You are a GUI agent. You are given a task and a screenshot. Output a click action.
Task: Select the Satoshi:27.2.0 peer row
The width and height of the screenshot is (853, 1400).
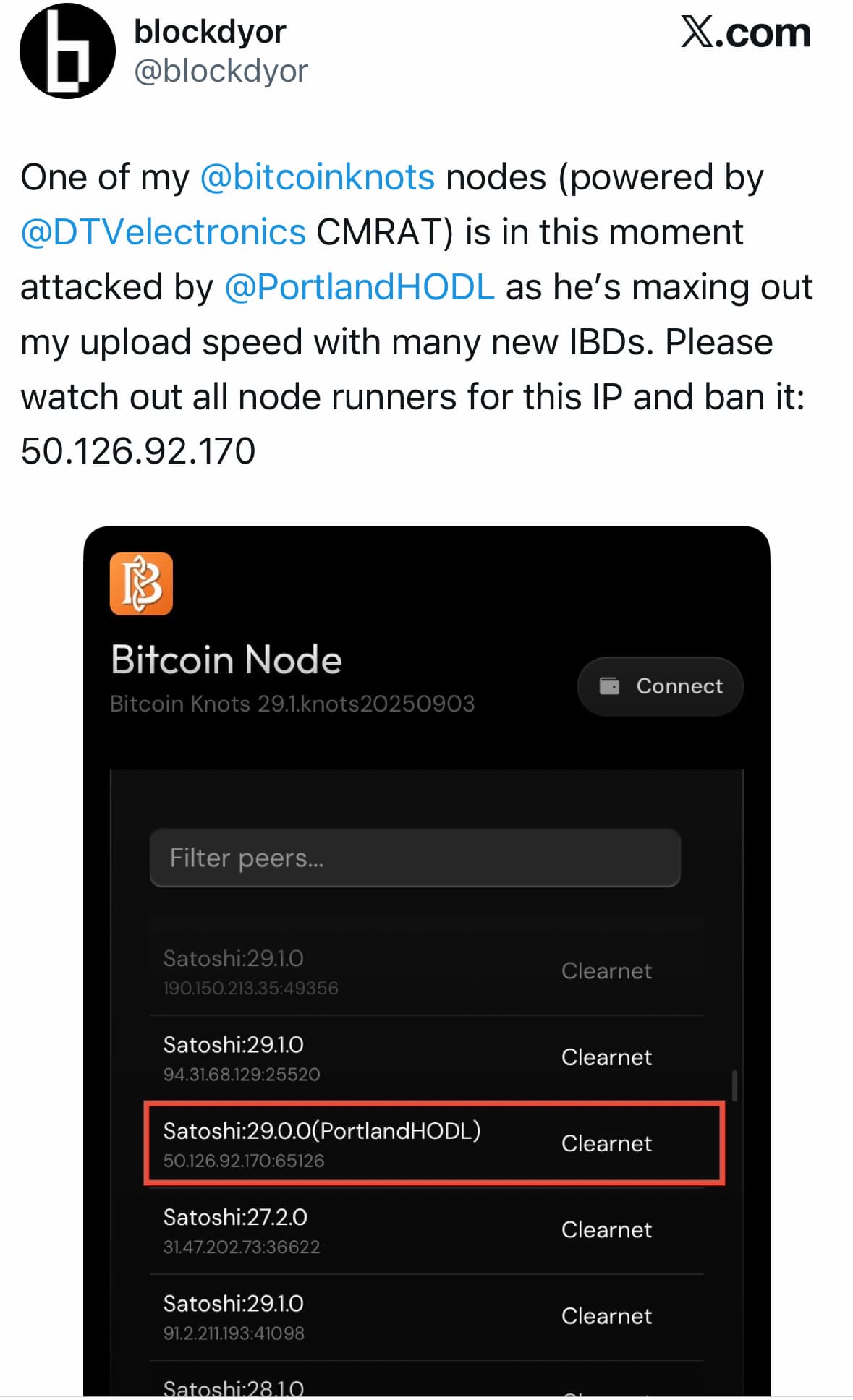tap(427, 1230)
